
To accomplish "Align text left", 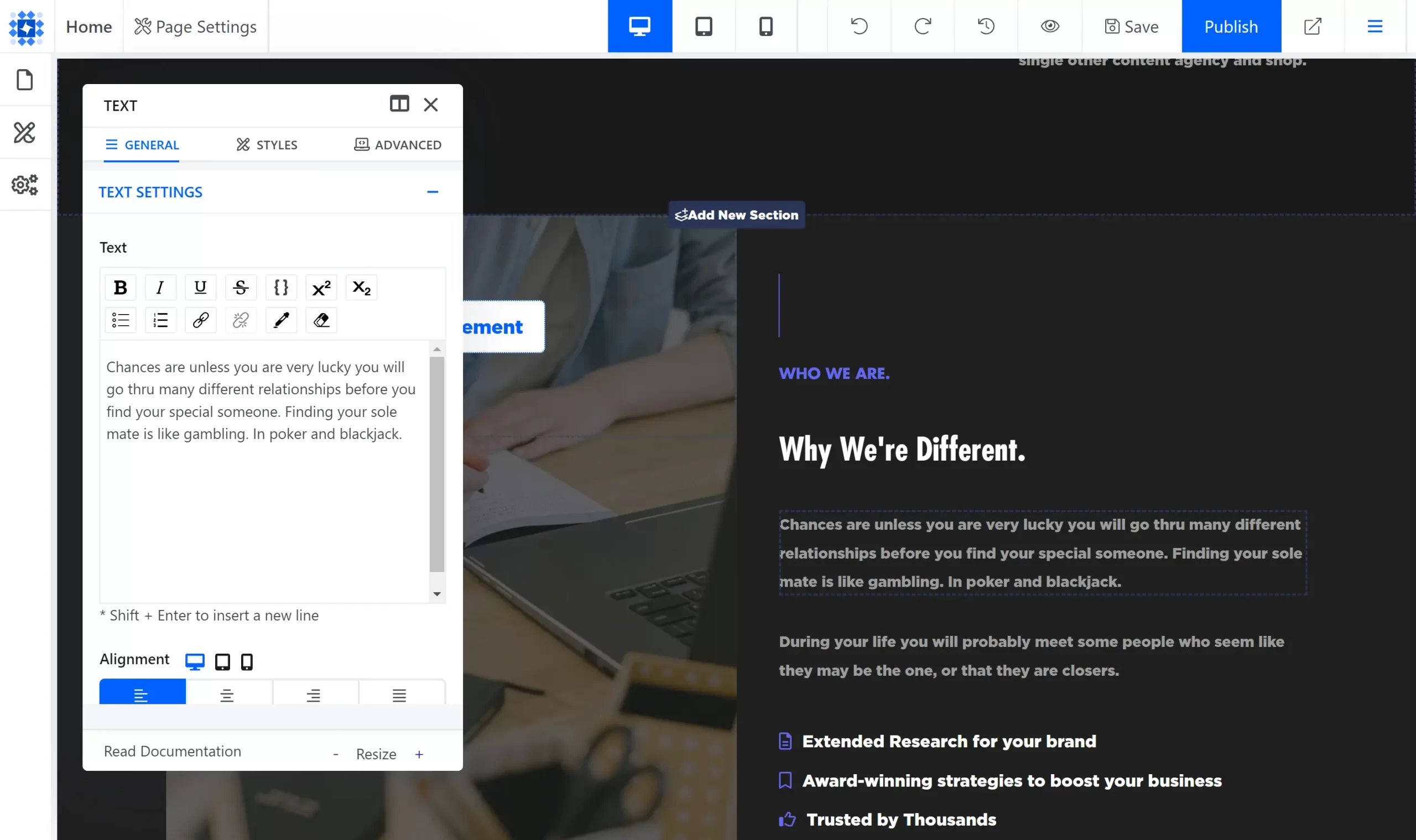I will pyautogui.click(x=142, y=693).
